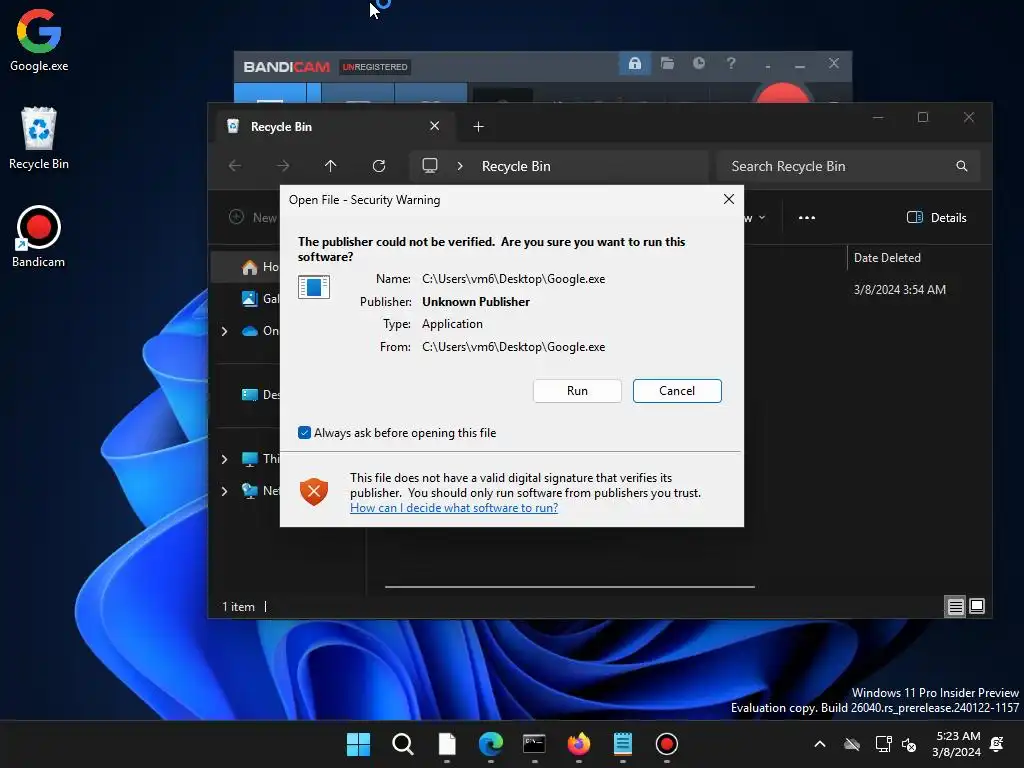Open Notepad from taskbar
Screen dimensions: 1024x768
pos(622,744)
